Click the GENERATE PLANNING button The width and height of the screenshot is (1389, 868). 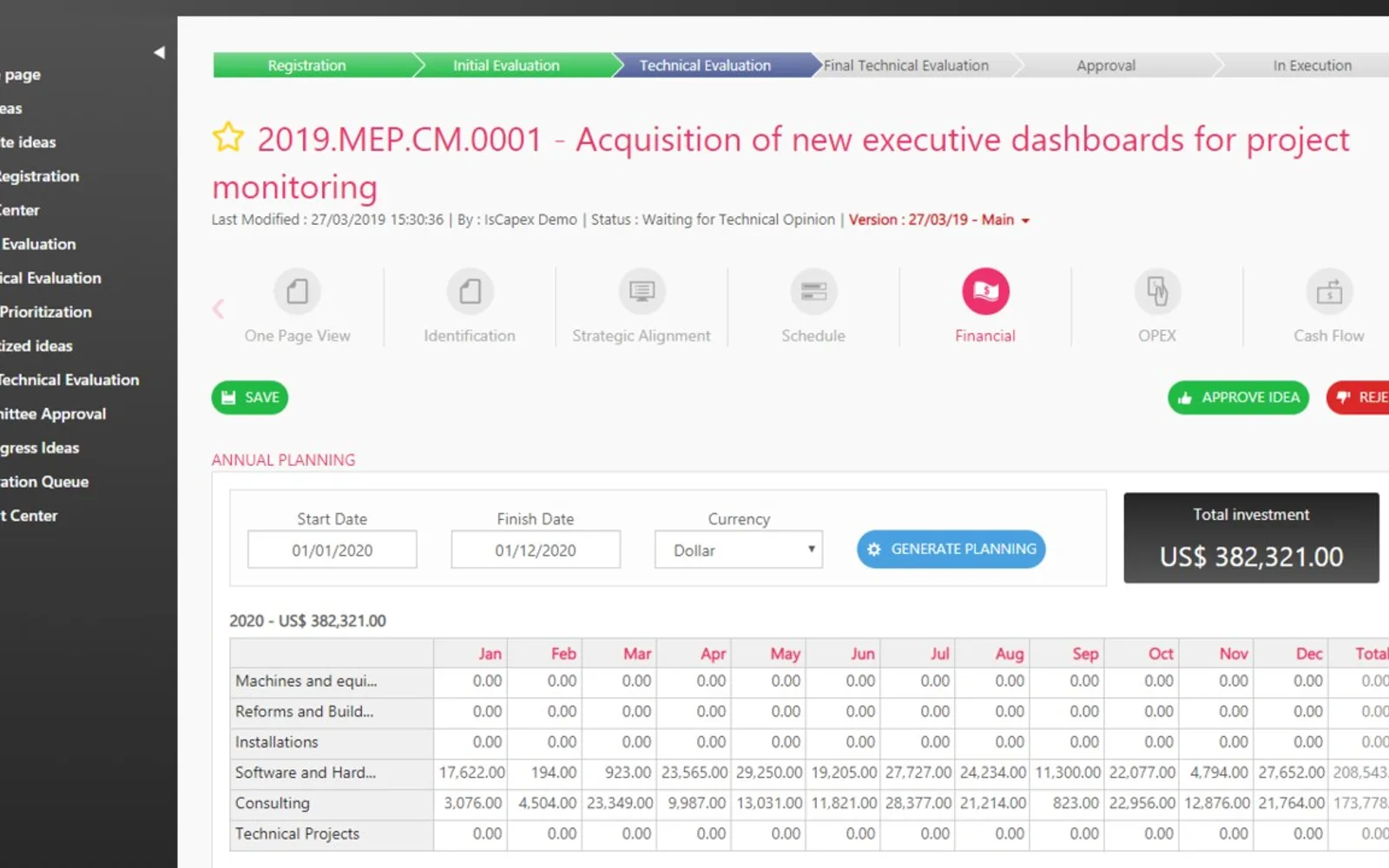tap(951, 549)
